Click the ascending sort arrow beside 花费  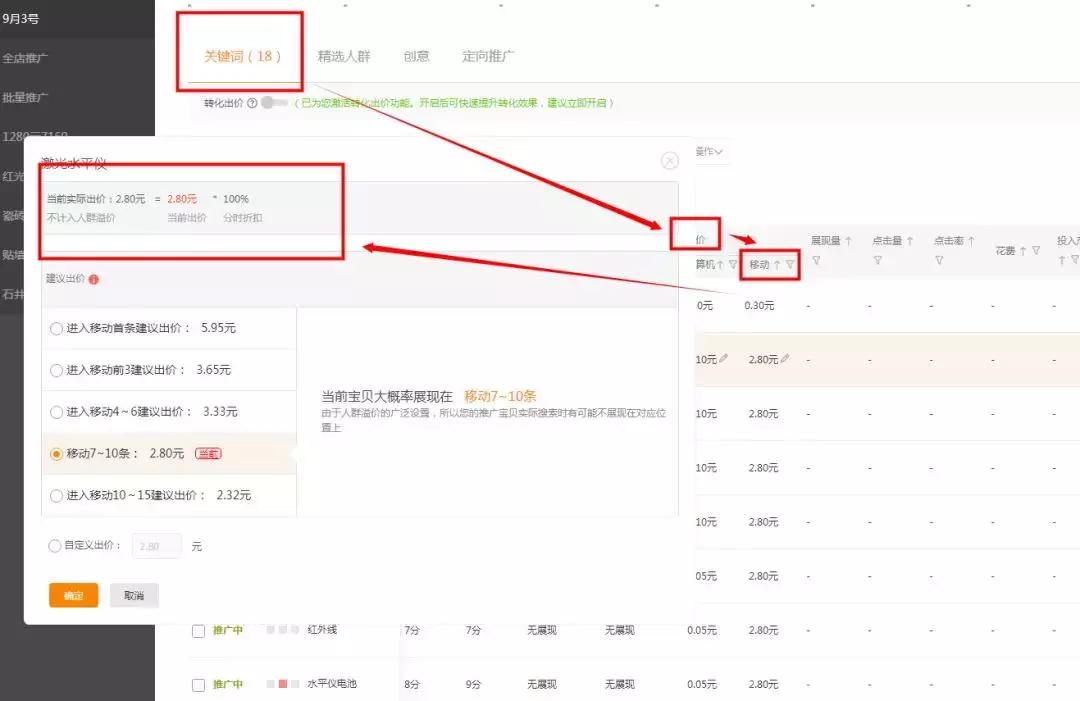(x=1022, y=251)
